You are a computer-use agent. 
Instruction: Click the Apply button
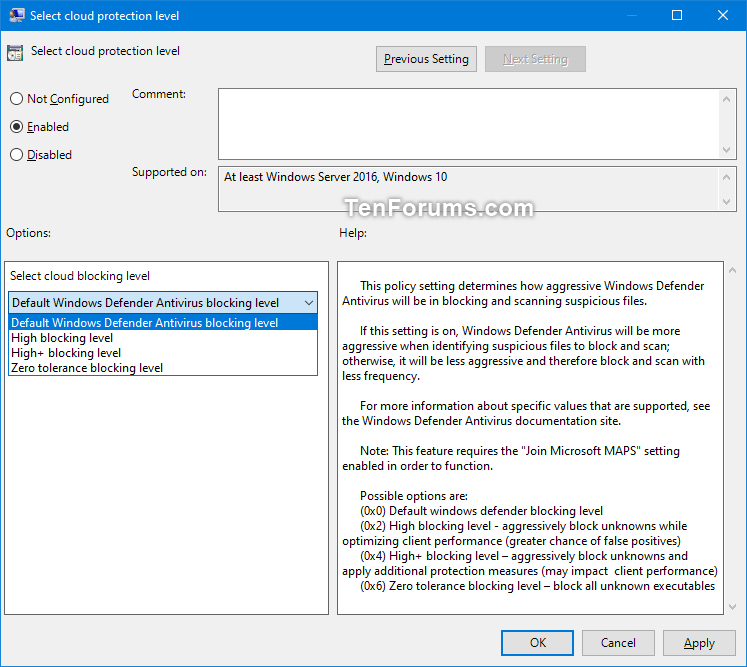click(x=699, y=643)
